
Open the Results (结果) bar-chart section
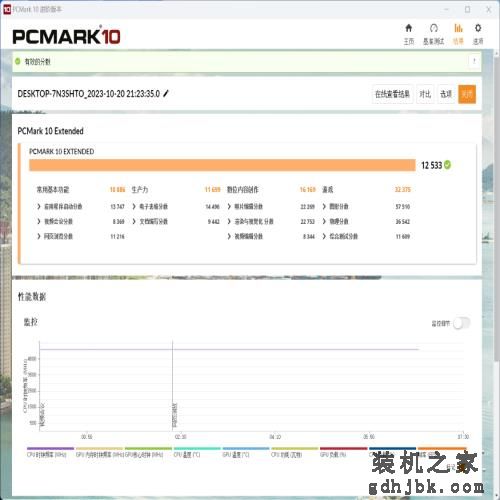point(458,34)
